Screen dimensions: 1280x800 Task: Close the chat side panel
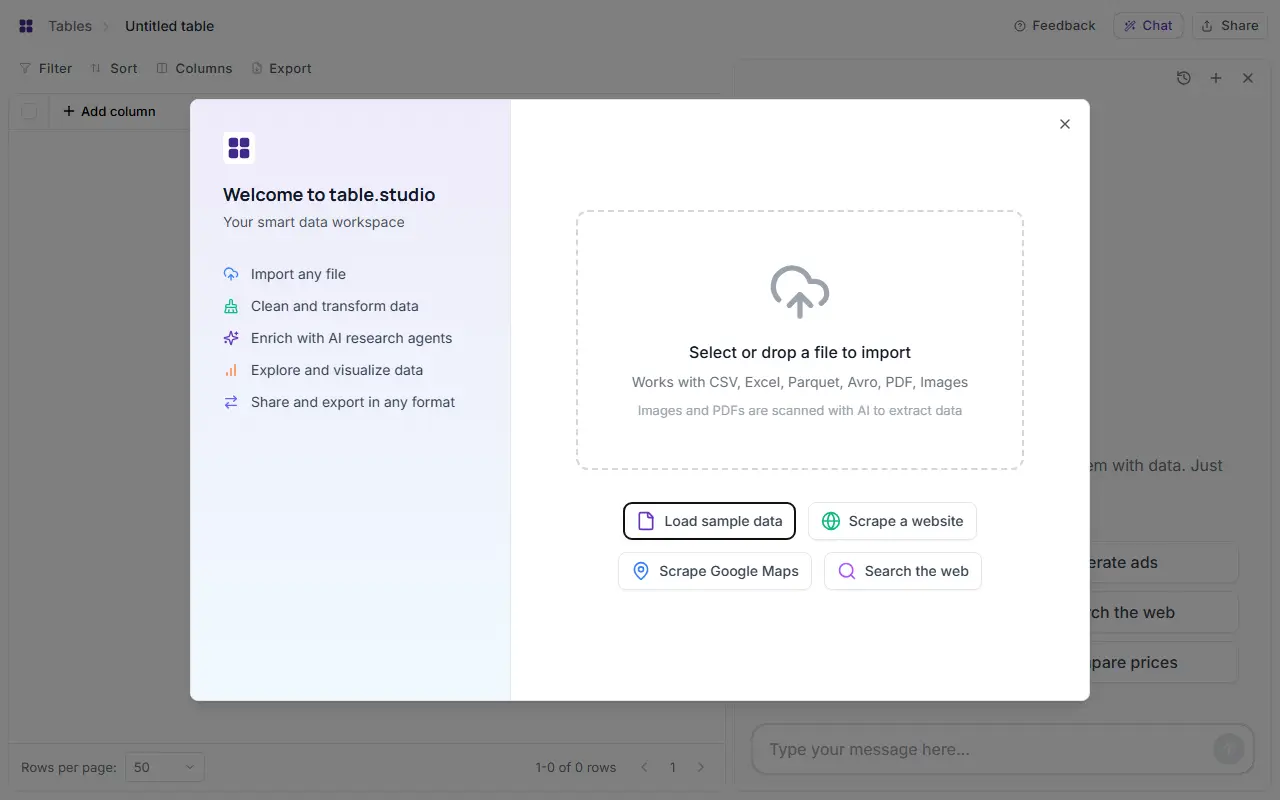1248,78
